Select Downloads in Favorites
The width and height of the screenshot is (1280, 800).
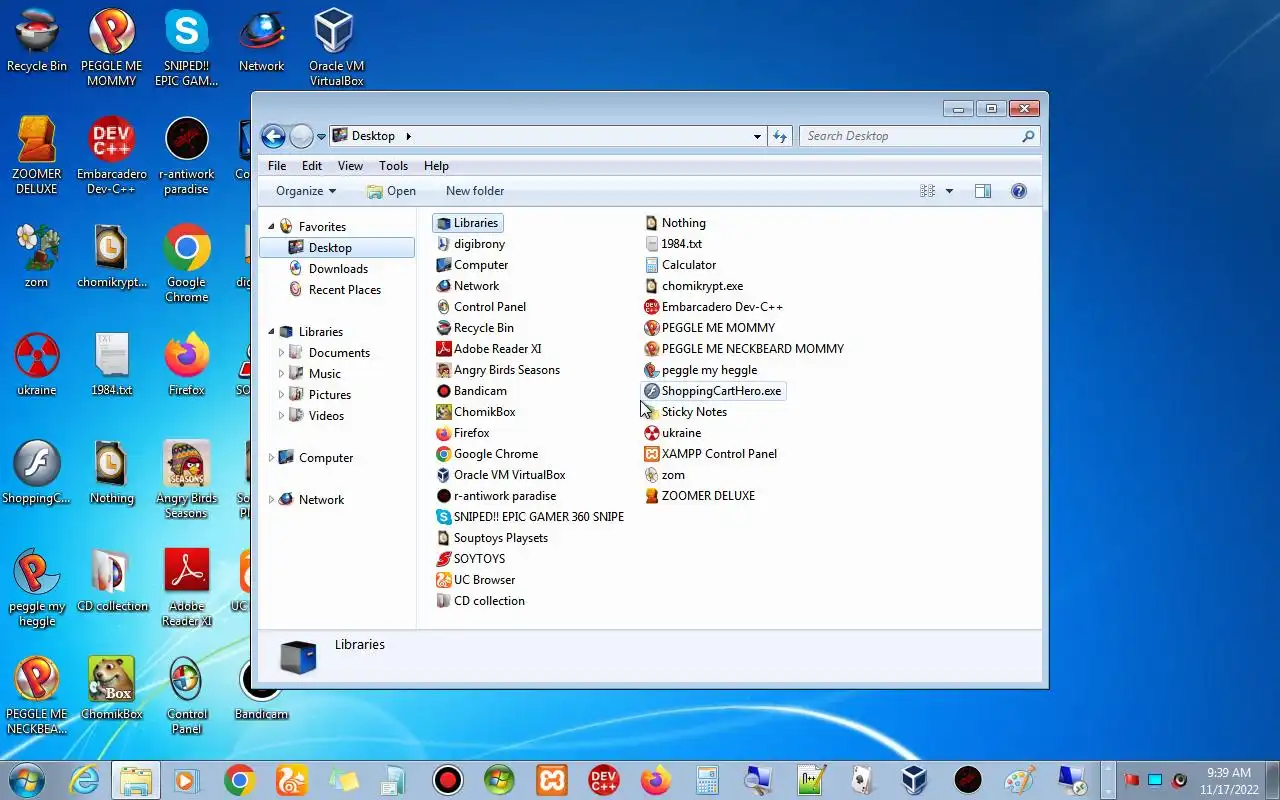coord(338,269)
